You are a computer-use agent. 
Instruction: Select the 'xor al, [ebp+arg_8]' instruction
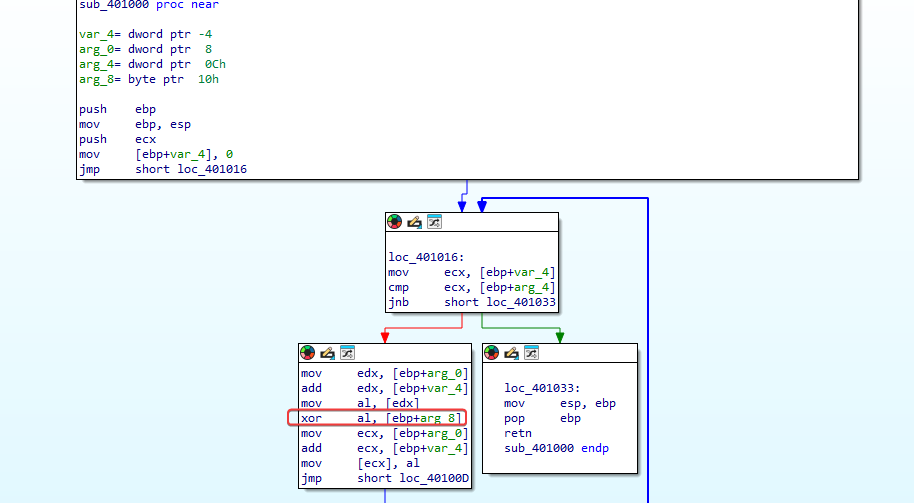point(381,418)
